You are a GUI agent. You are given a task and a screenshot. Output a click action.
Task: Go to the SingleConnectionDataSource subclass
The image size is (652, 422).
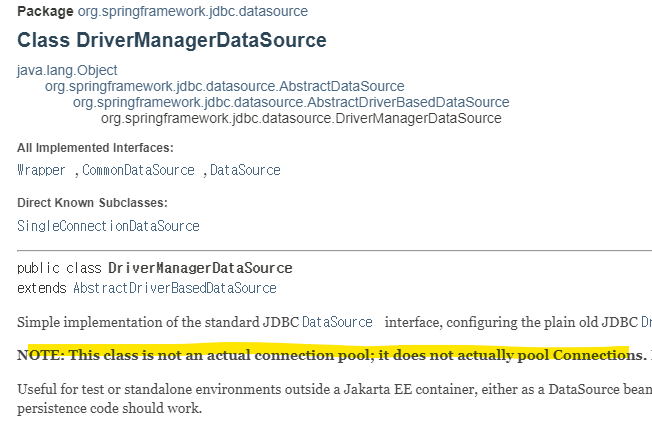pyautogui.click(x=108, y=226)
